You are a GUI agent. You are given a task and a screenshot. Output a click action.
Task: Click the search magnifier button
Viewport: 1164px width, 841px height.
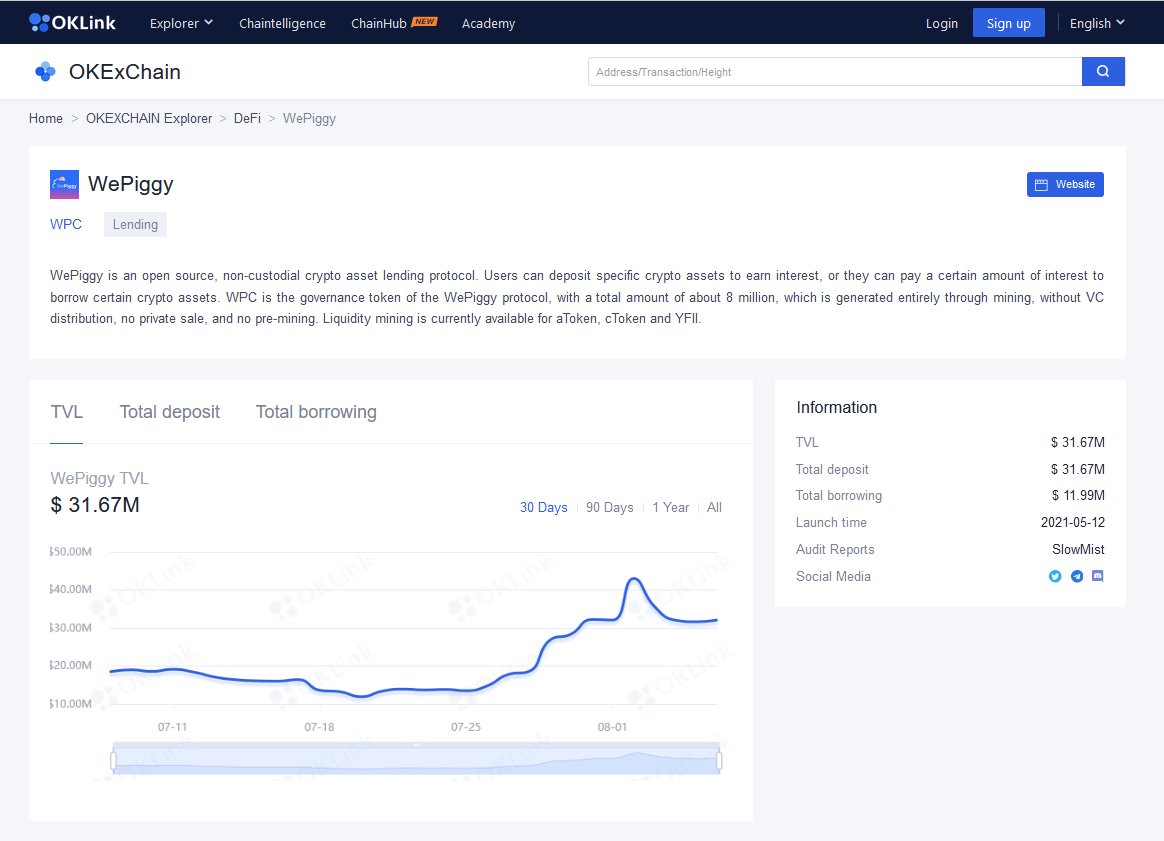(x=1103, y=71)
